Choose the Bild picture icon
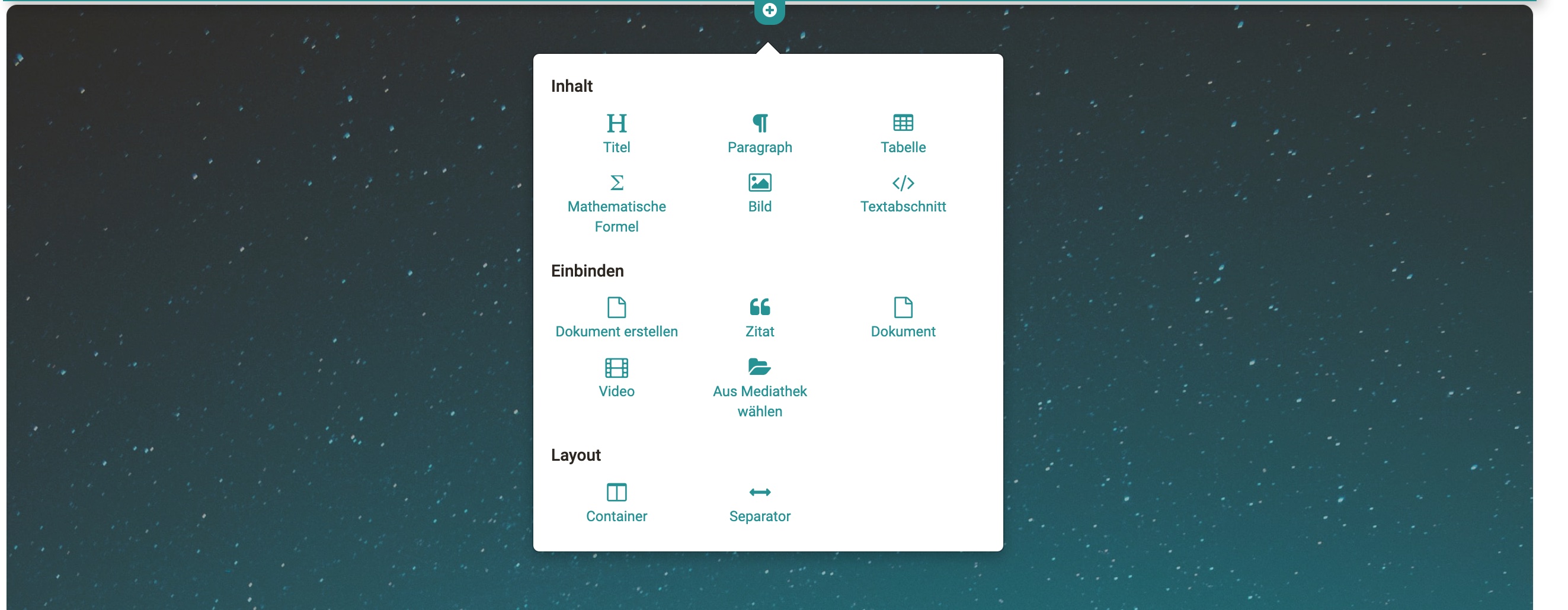The height and width of the screenshot is (610, 1568). (759, 182)
